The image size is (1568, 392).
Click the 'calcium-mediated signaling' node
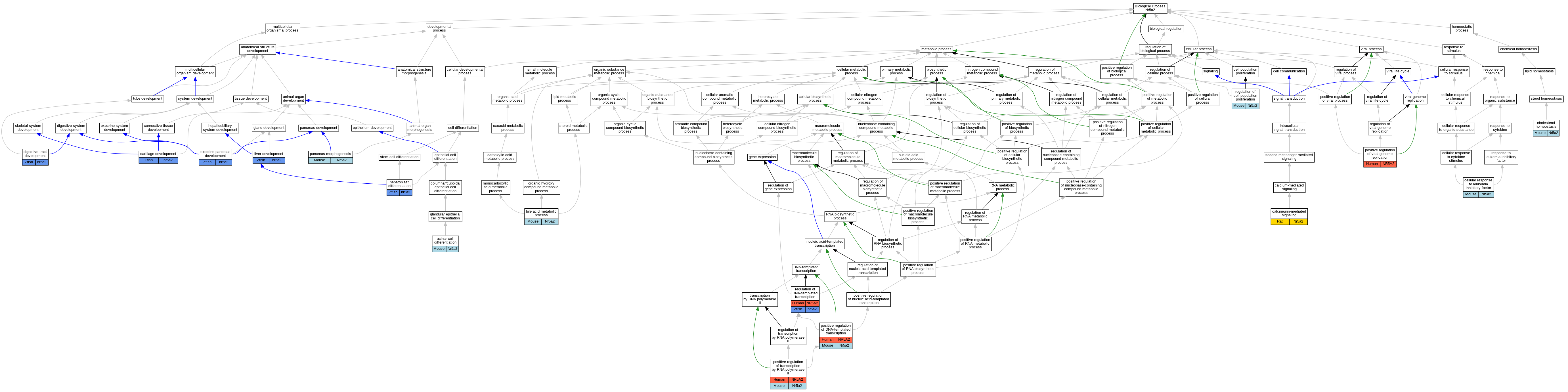click(x=1289, y=187)
